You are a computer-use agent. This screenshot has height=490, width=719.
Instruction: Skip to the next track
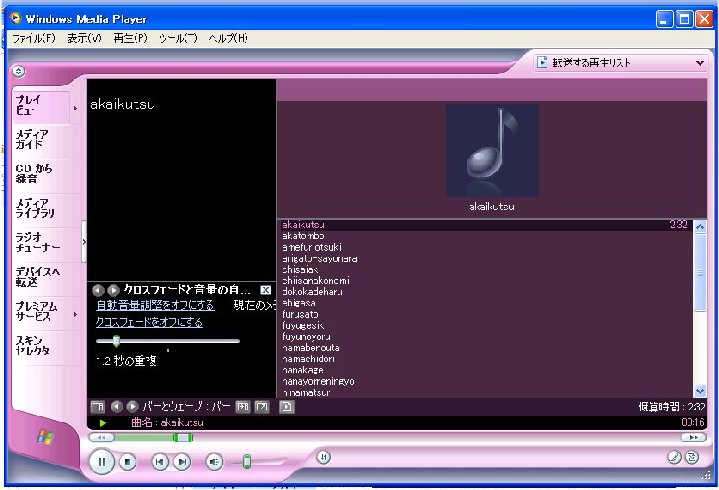(x=182, y=462)
